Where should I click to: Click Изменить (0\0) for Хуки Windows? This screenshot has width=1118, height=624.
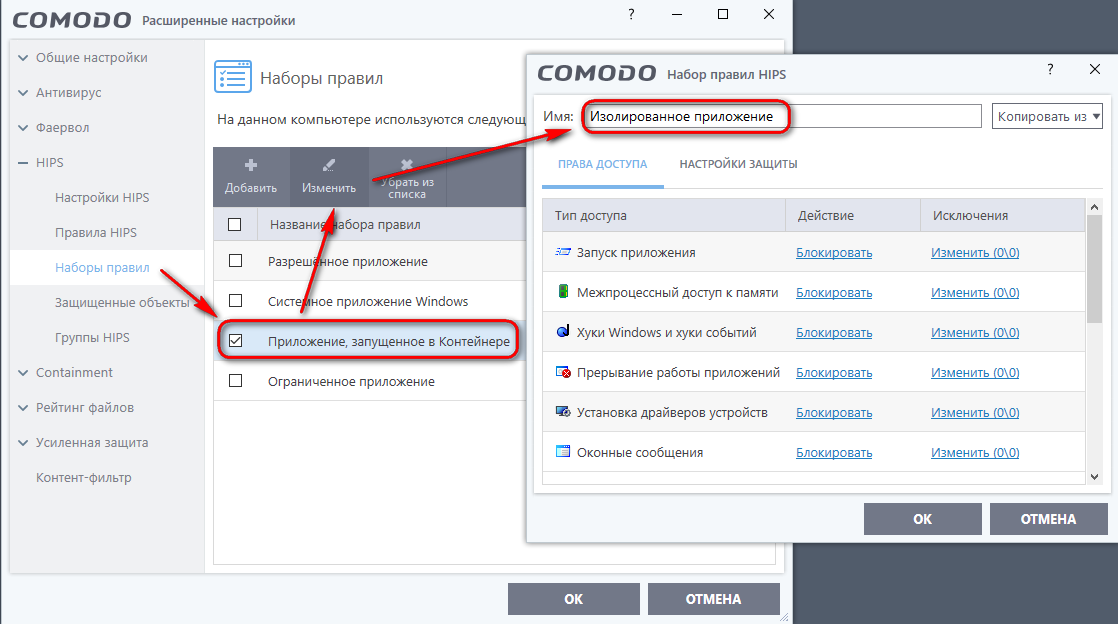[x=975, y=332]
